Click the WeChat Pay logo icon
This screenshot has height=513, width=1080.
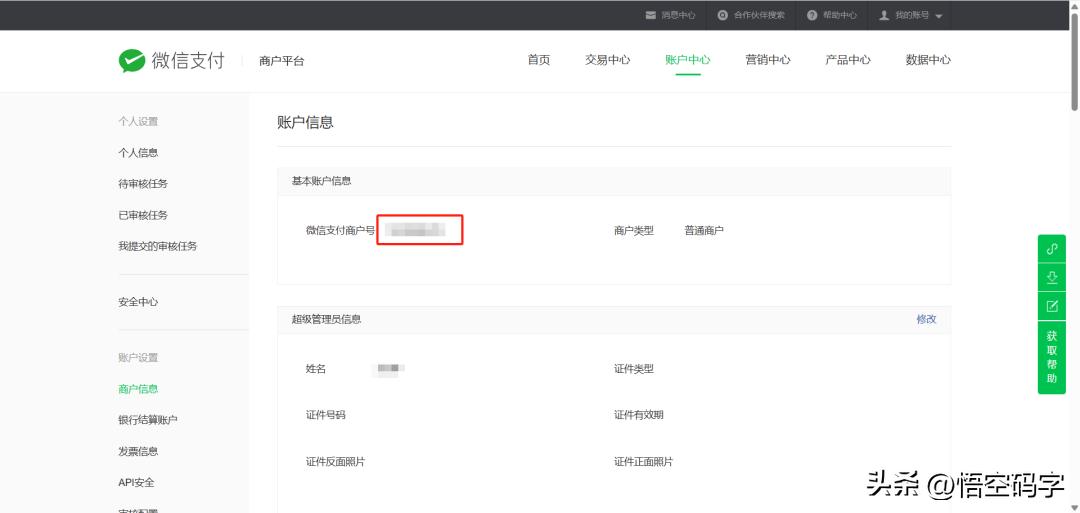pyautogui.click(x=132, y=61)
